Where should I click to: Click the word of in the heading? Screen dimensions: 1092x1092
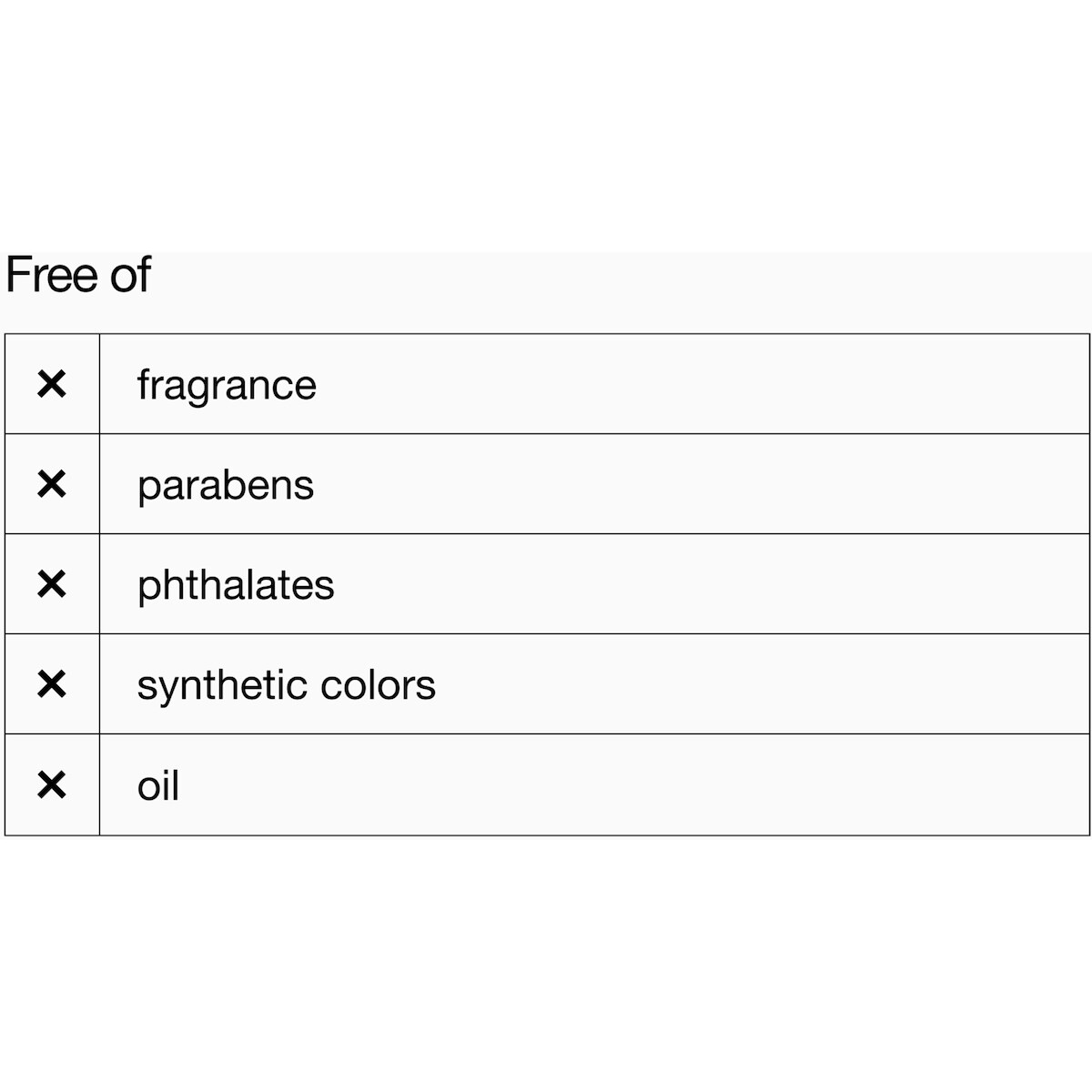130,275
